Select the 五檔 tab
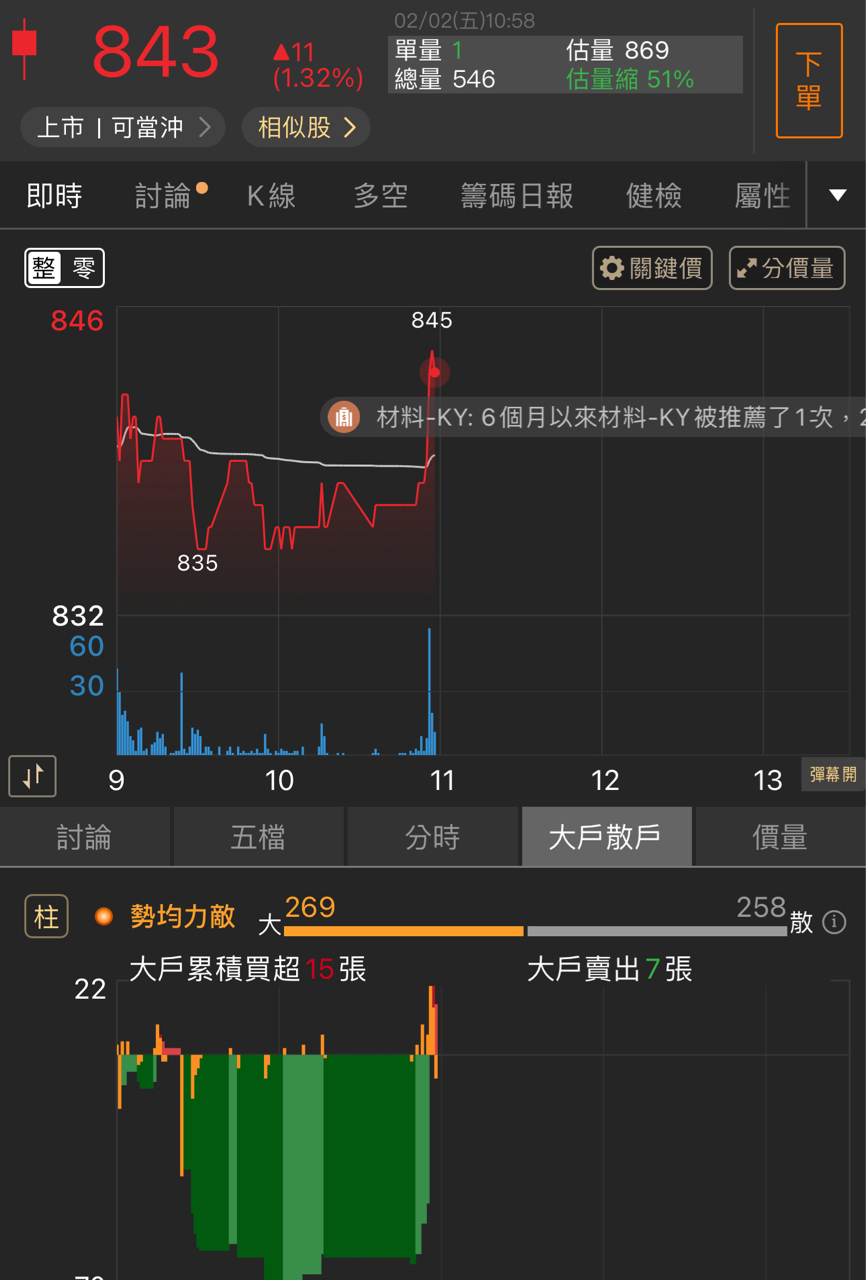Screen dimensions: 866x1280 [x=260, y=836]
